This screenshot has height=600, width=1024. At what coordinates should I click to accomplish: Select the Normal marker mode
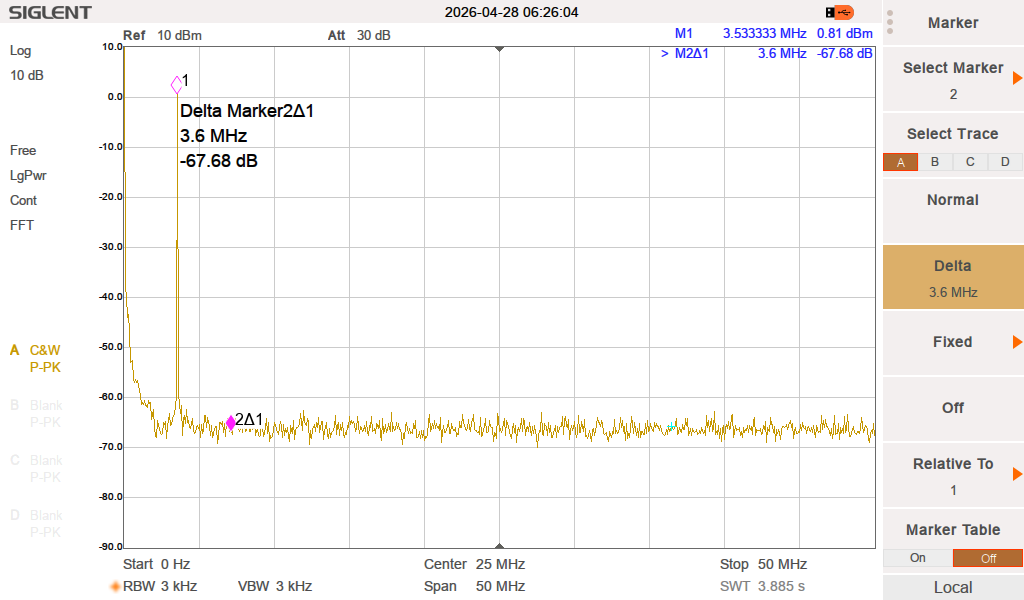pos(952,200)
